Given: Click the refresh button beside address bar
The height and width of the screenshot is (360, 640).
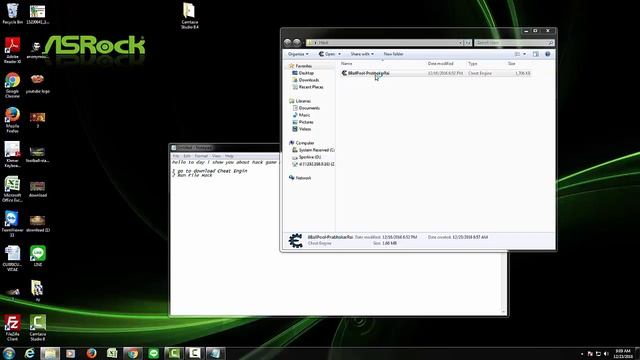Looking at the screenshot, I should (468, 42).
